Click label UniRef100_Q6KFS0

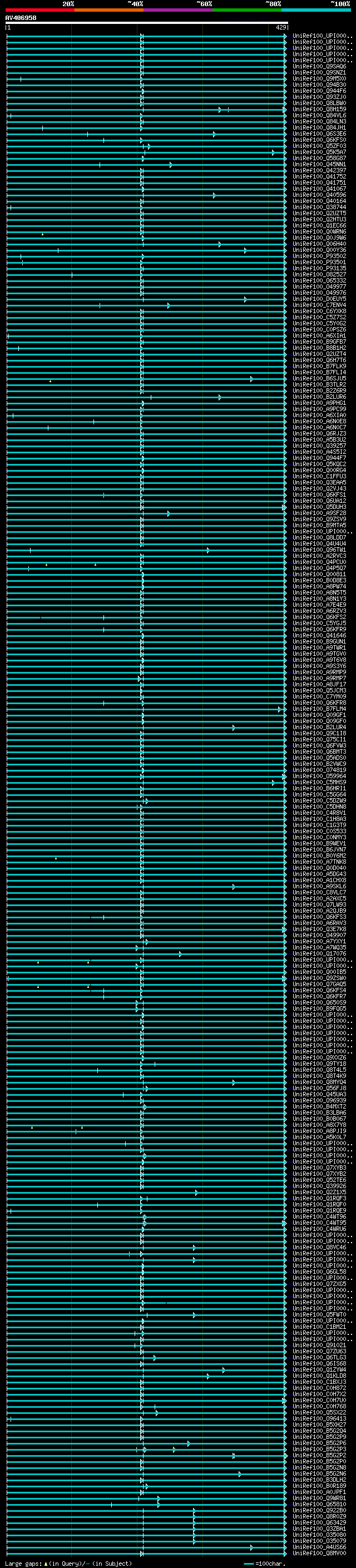(319, 140)
